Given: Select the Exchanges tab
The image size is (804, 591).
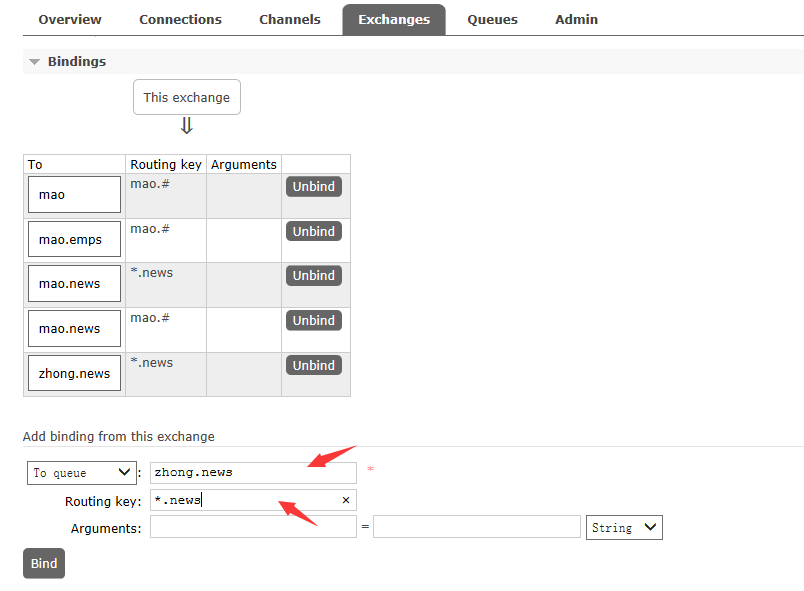Looking at the screenshot, I should 394,19.
